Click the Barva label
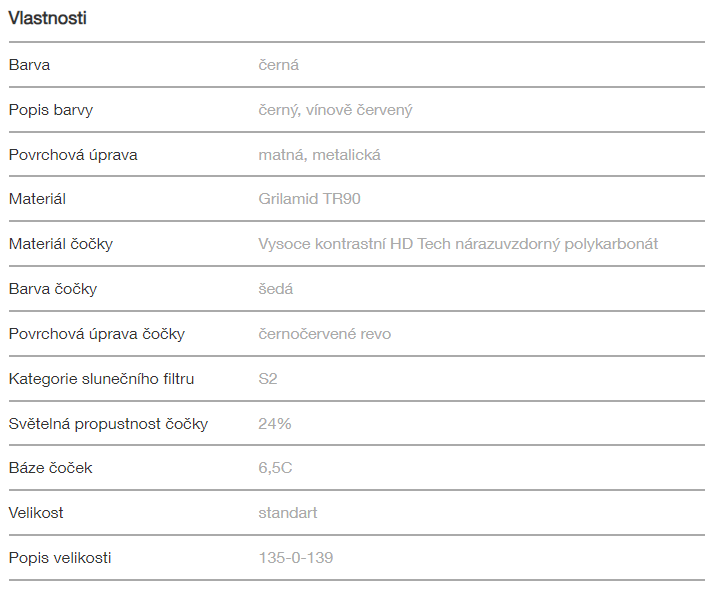This screenshot has width=705, height=601. pyautogui.click(x=29, y=65)
